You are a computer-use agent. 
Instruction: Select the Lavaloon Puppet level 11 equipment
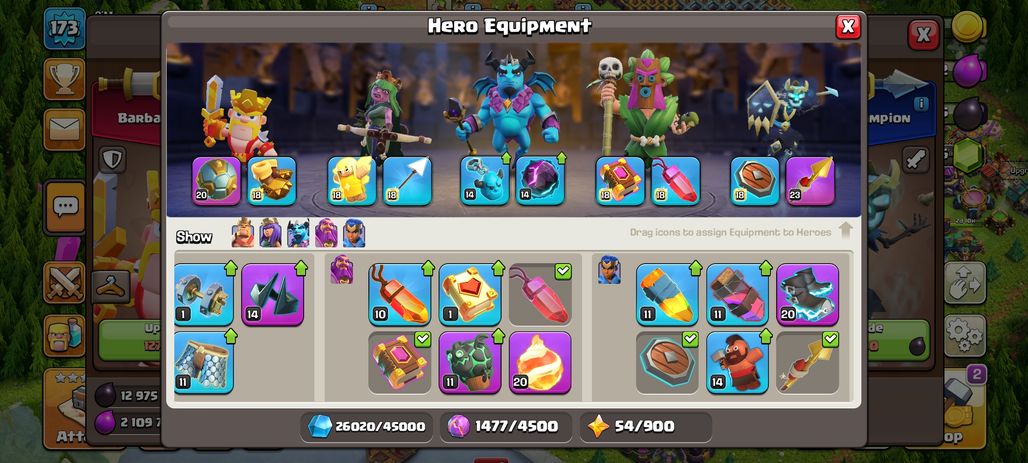(x=470, y=363)
